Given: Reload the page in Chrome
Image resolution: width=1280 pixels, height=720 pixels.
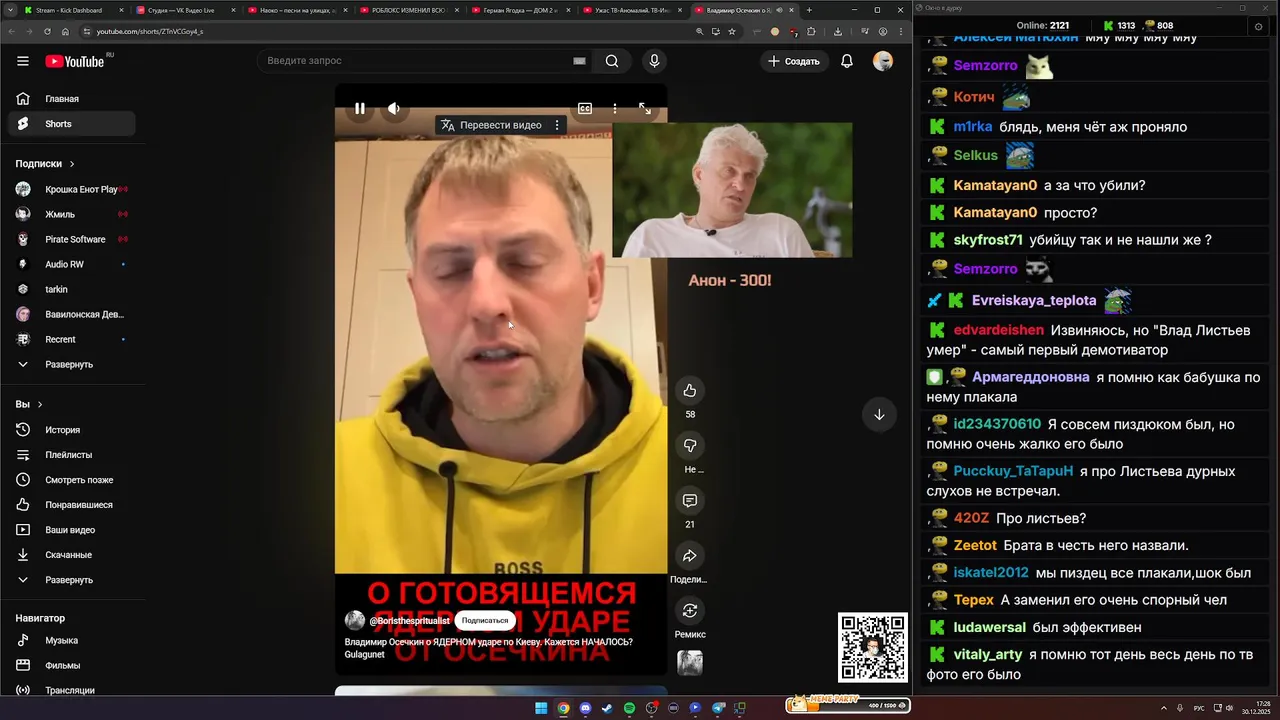Looking at the screenshot, I should pyautogui.click(x=47, y=31).
